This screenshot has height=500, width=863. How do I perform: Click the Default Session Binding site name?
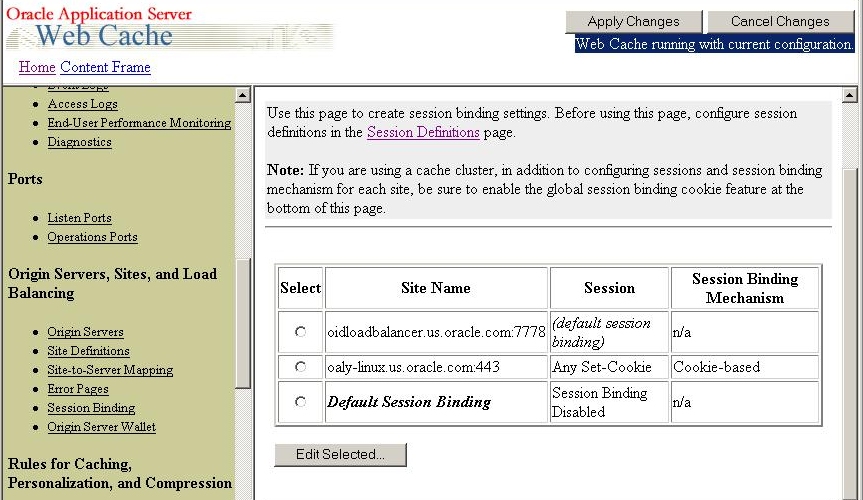[409, 402]
